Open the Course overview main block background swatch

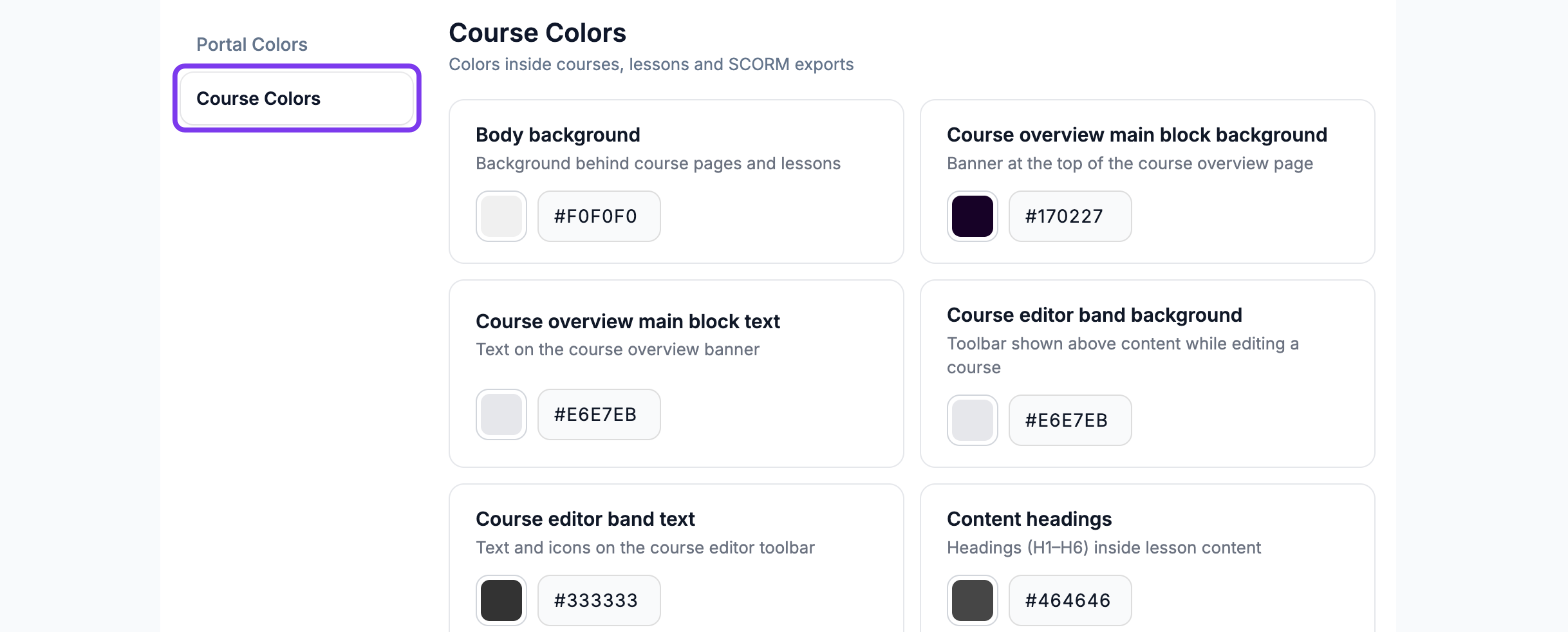972,216
